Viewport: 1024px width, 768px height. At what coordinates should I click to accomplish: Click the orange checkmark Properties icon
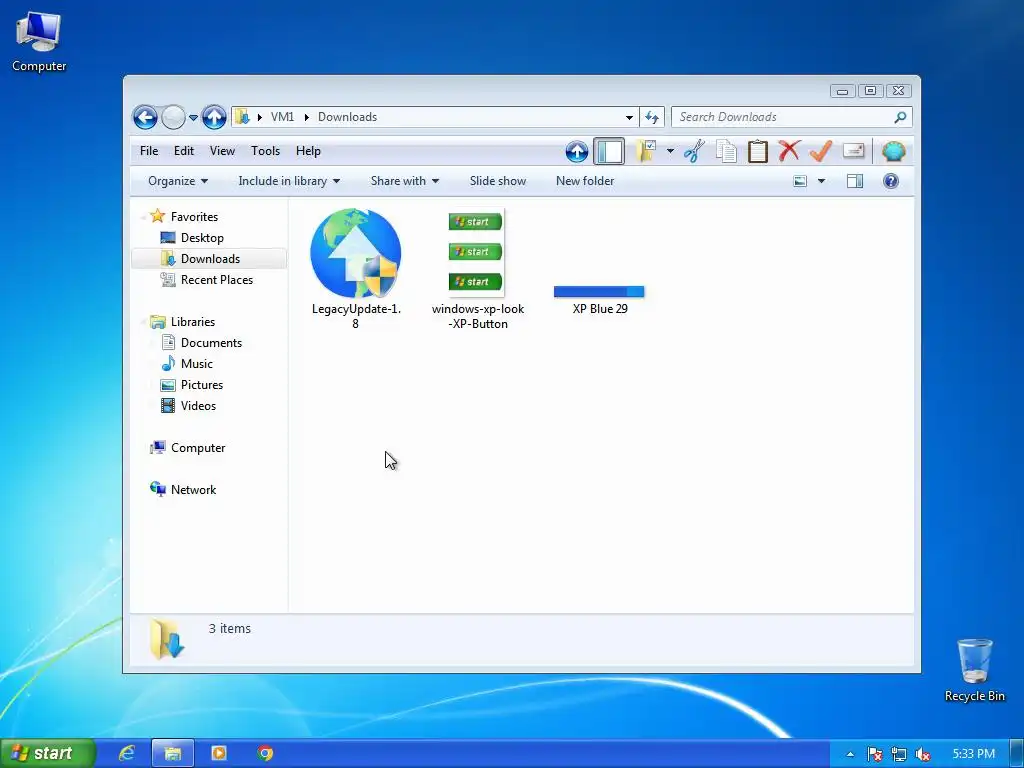[x=821, y=151]
